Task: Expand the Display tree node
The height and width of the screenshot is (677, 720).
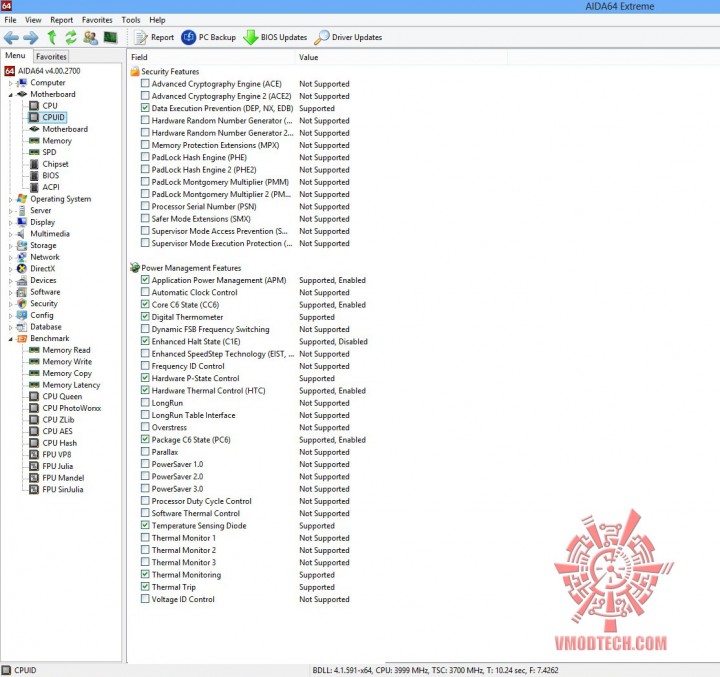Action: (x=11, y=222)
